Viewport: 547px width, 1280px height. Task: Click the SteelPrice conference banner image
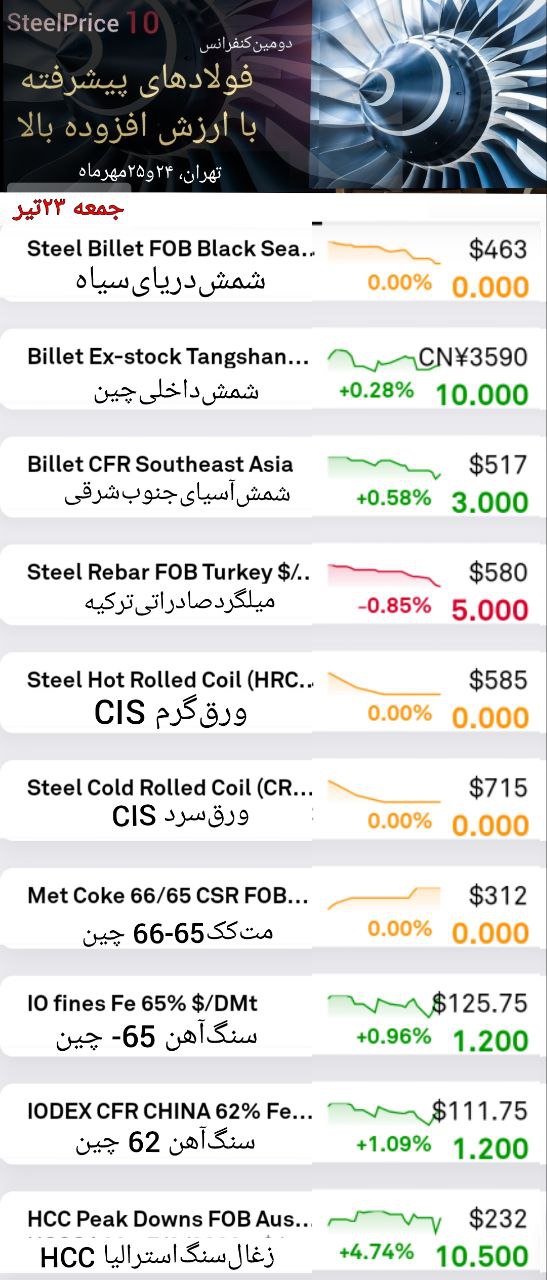[x=273, y=95]
